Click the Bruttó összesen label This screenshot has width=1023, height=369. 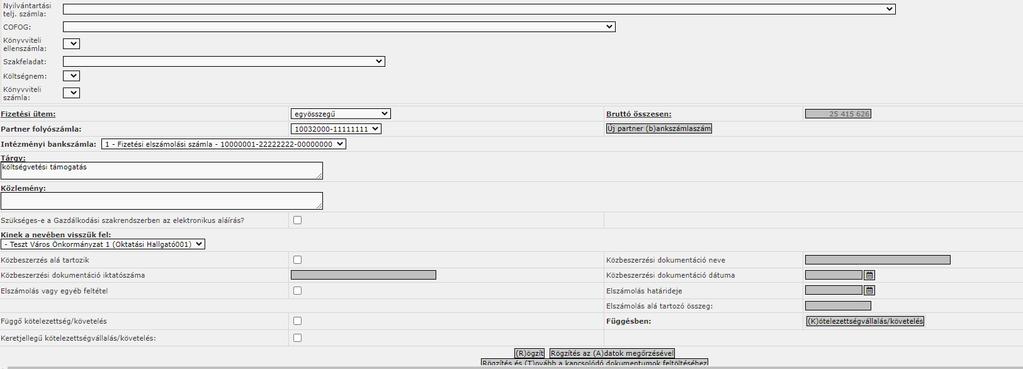pos(639,114)
